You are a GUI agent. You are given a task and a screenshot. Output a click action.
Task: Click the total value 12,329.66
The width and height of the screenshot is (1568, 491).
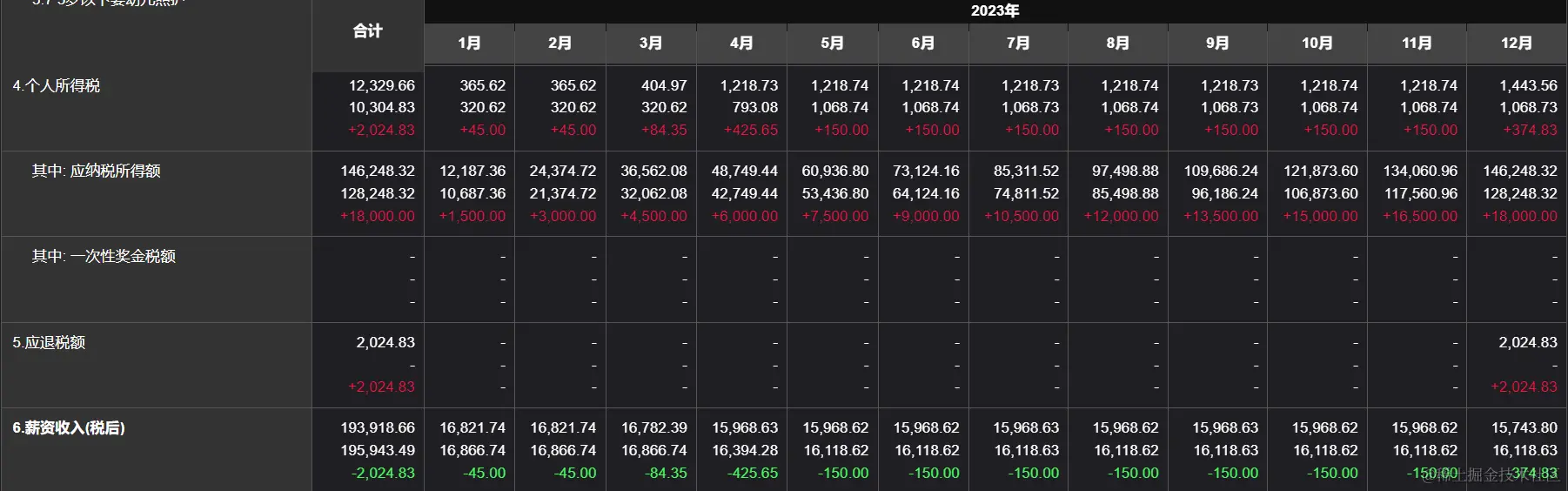tap(382, 85)
